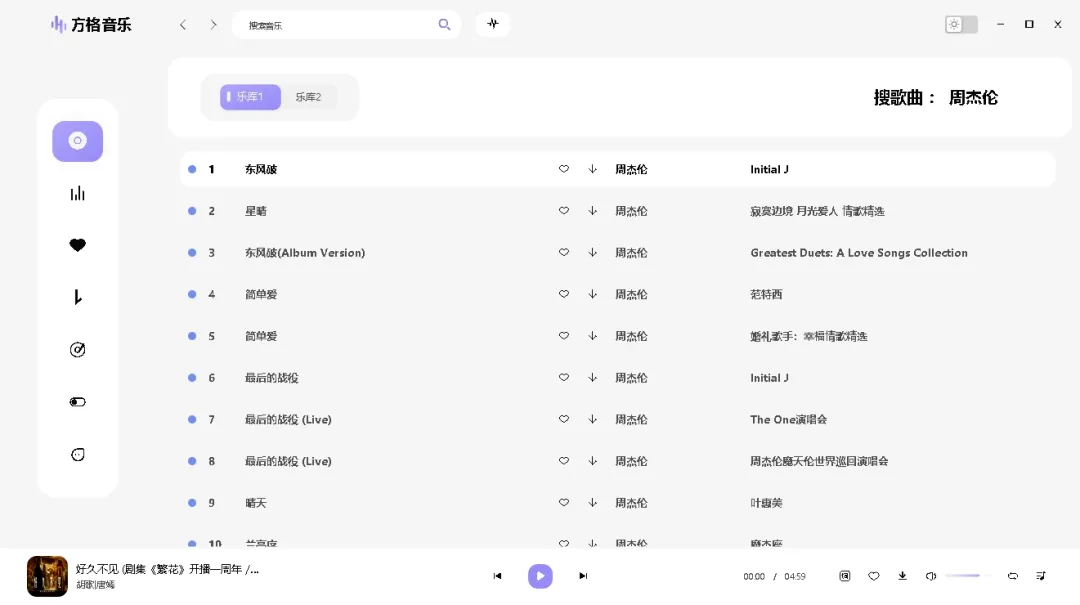Viewport: 1080px width, 605px height.
Task: Click the now-playing title 好久不见
Action: coord(167,569)
